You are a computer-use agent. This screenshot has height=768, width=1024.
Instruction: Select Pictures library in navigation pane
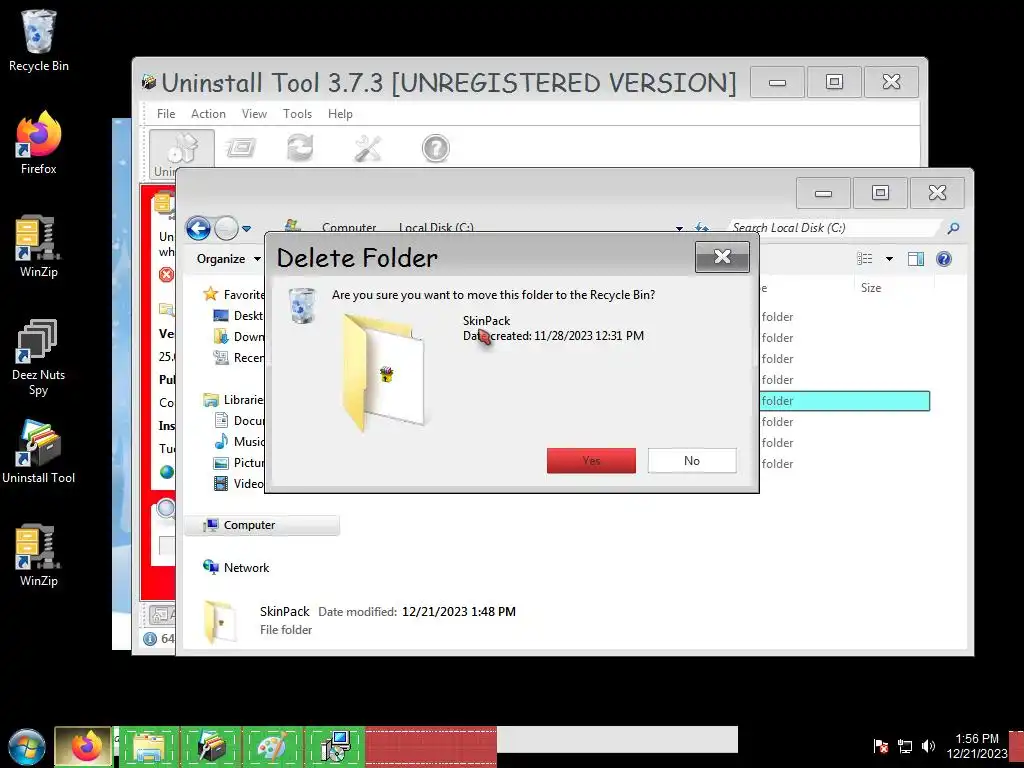(239, 462)
